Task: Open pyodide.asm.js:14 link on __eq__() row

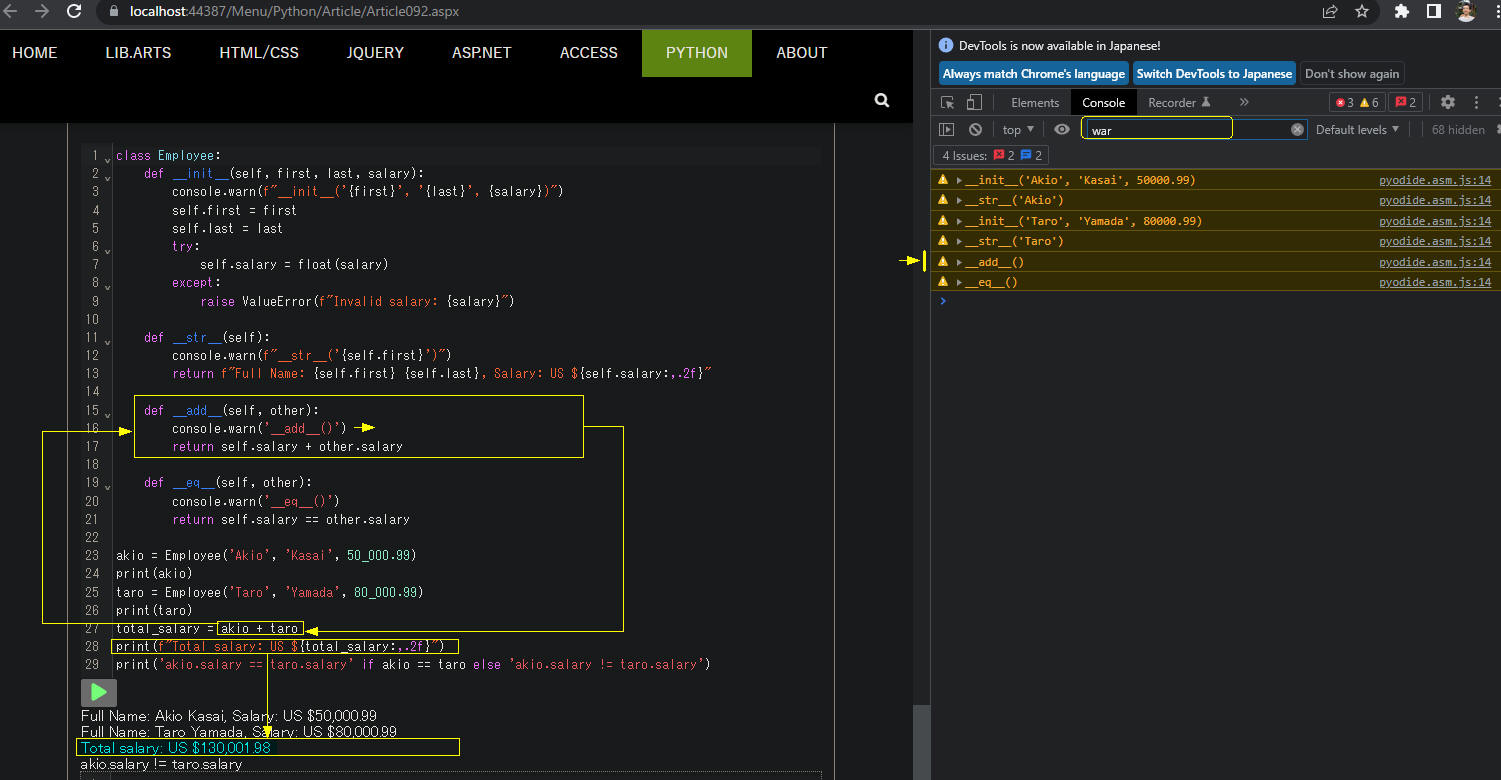Action: click(x=1434, y=282)
